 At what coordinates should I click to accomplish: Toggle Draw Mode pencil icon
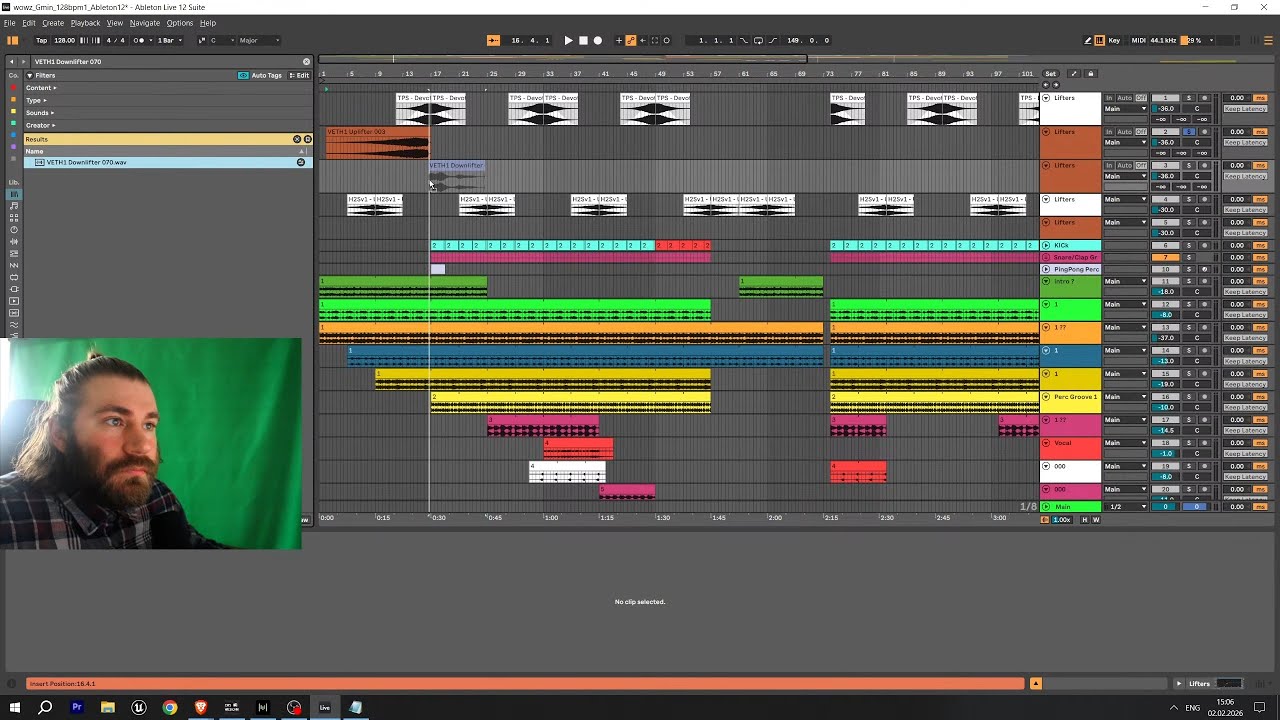click(x=1087, y=40)
